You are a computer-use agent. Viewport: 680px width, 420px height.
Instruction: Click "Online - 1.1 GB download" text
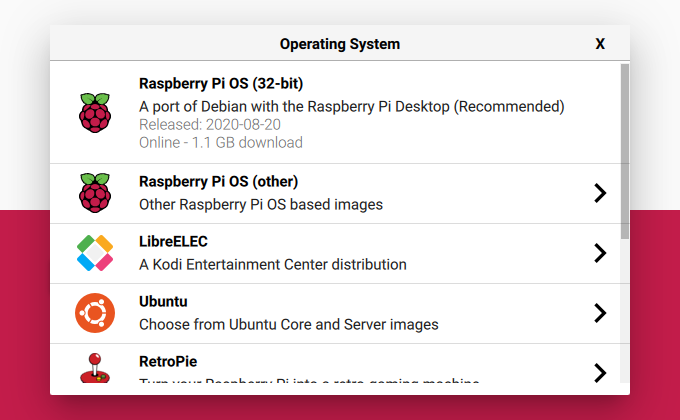(221, 142)
